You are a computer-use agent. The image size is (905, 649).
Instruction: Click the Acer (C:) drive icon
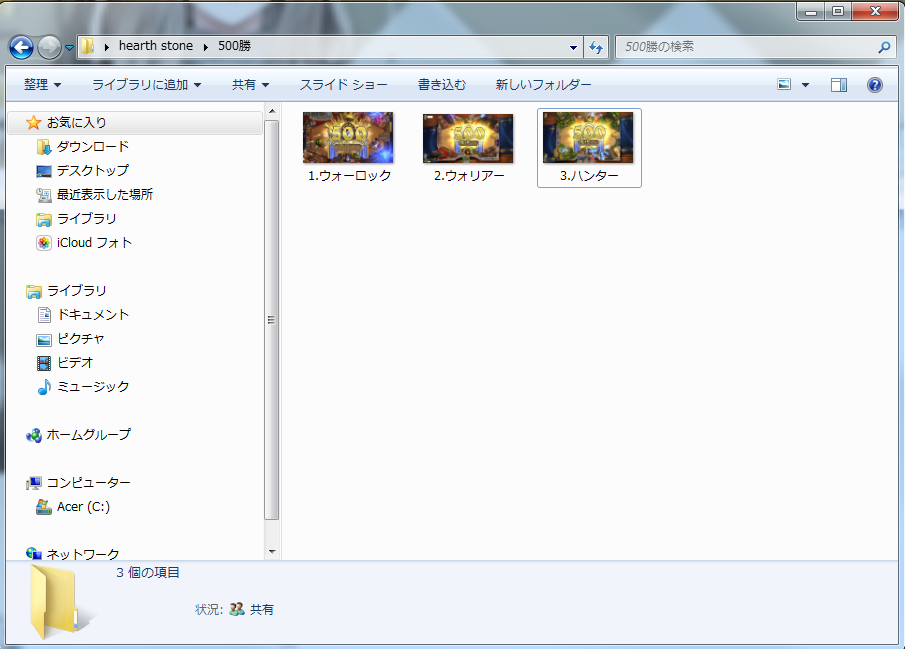44,507
